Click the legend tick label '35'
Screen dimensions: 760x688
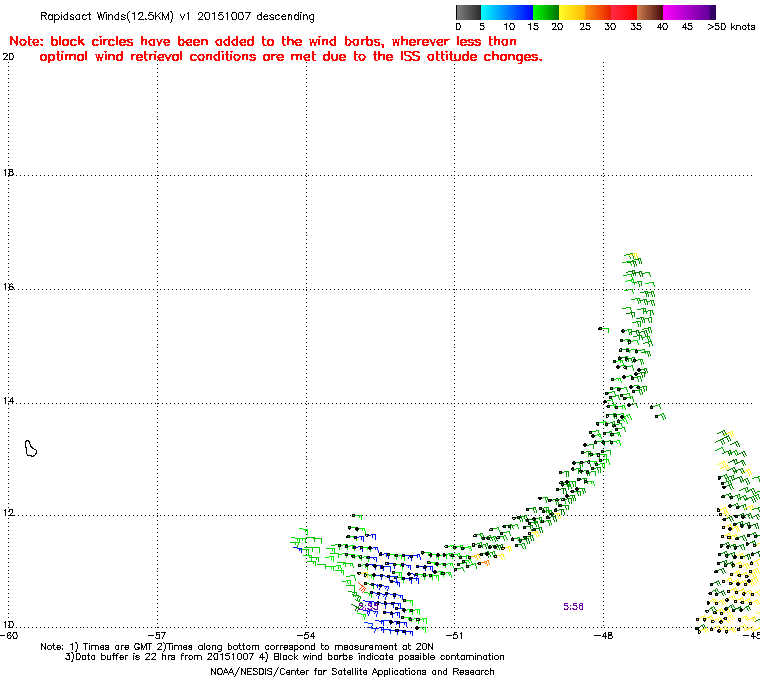tap(636, 27)
